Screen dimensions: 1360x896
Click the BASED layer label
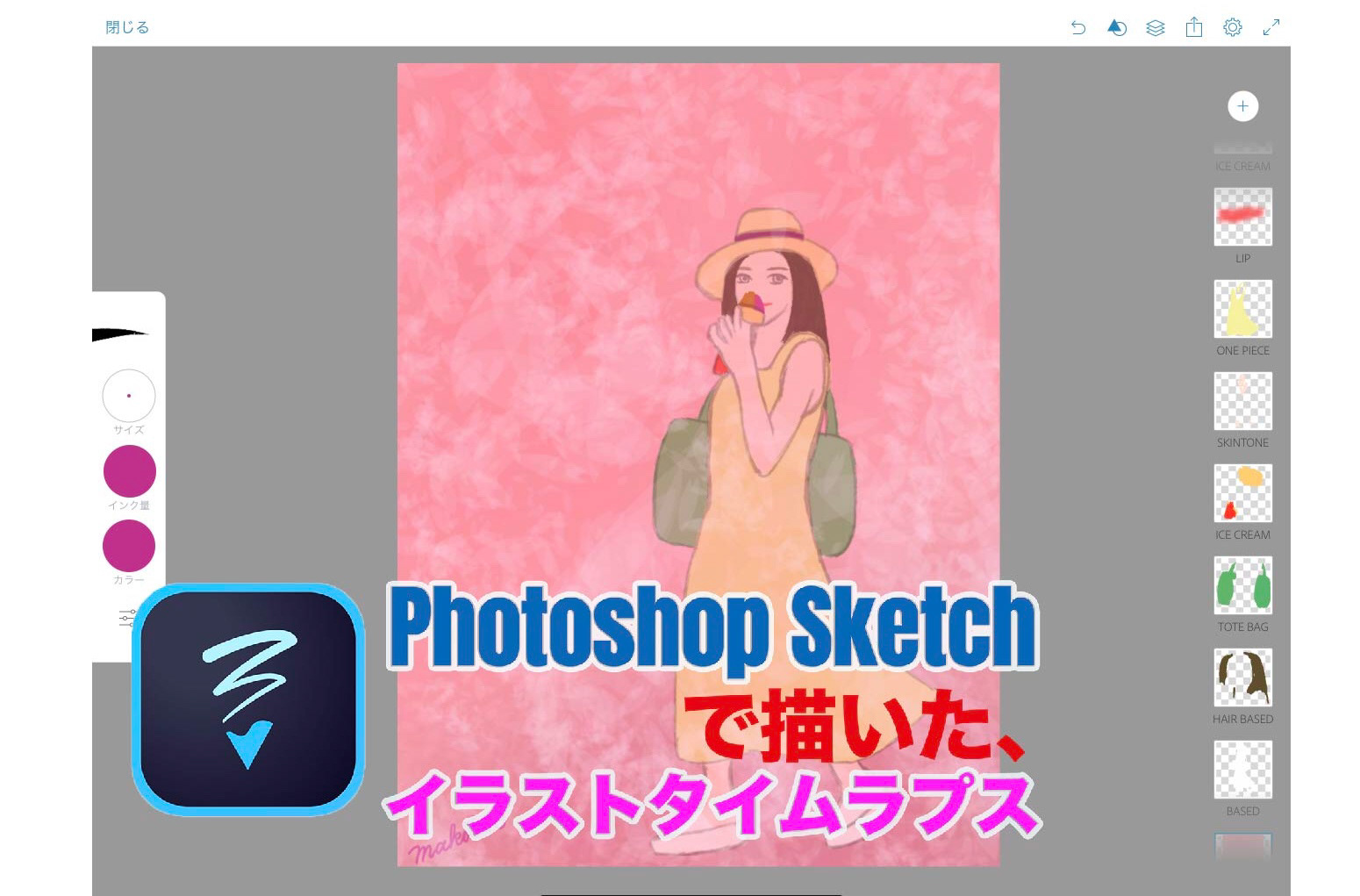pyautogui.click(x=1242, y=812)
